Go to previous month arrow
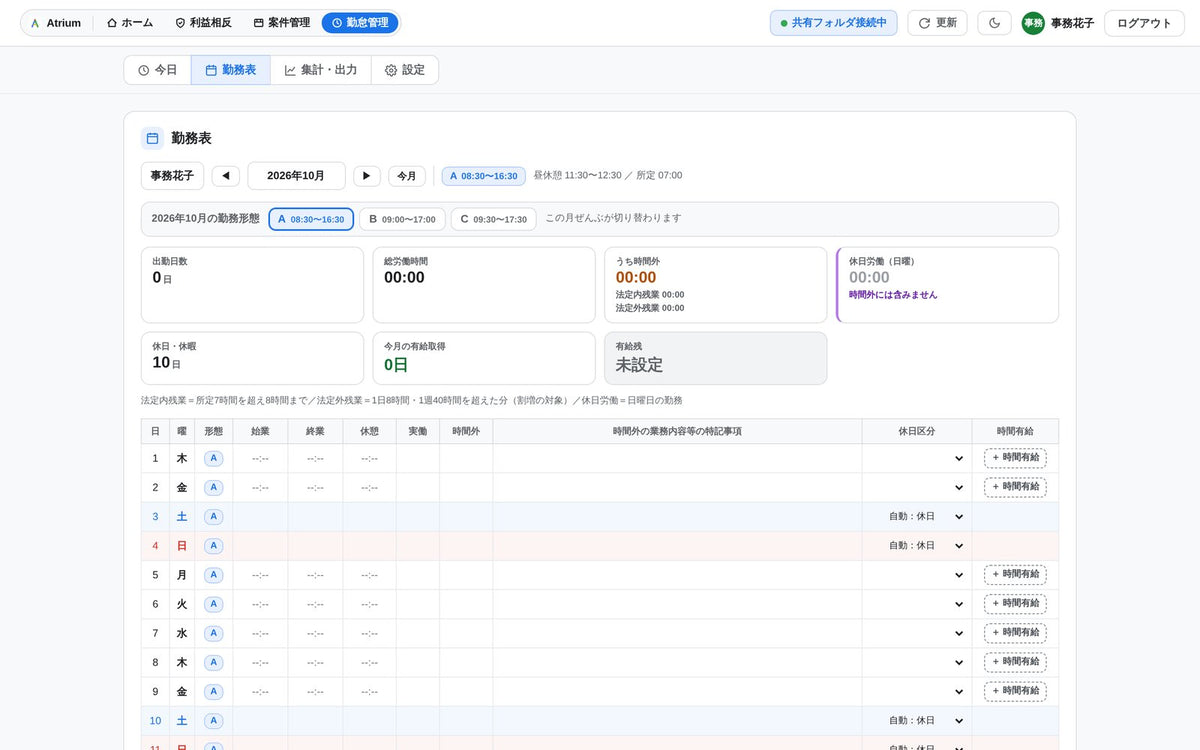This screenshot has width=1200, height=750. pos(225,176)
